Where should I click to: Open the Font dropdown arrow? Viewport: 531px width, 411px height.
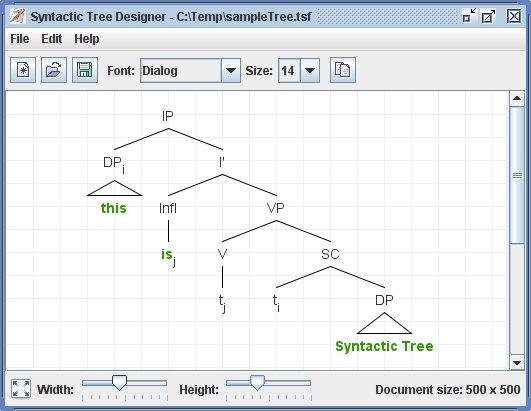pos(231,70)
